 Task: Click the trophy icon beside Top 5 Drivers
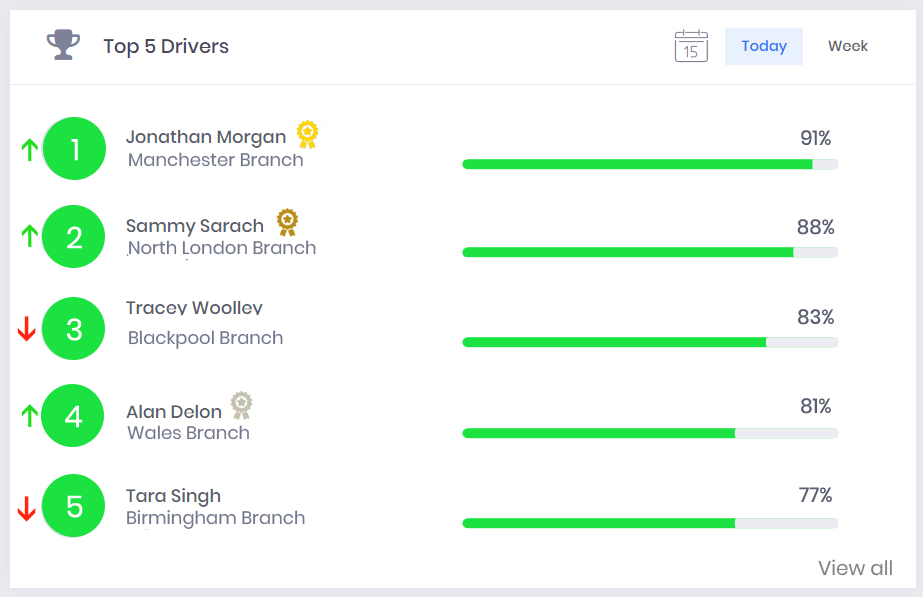[63, 45]
